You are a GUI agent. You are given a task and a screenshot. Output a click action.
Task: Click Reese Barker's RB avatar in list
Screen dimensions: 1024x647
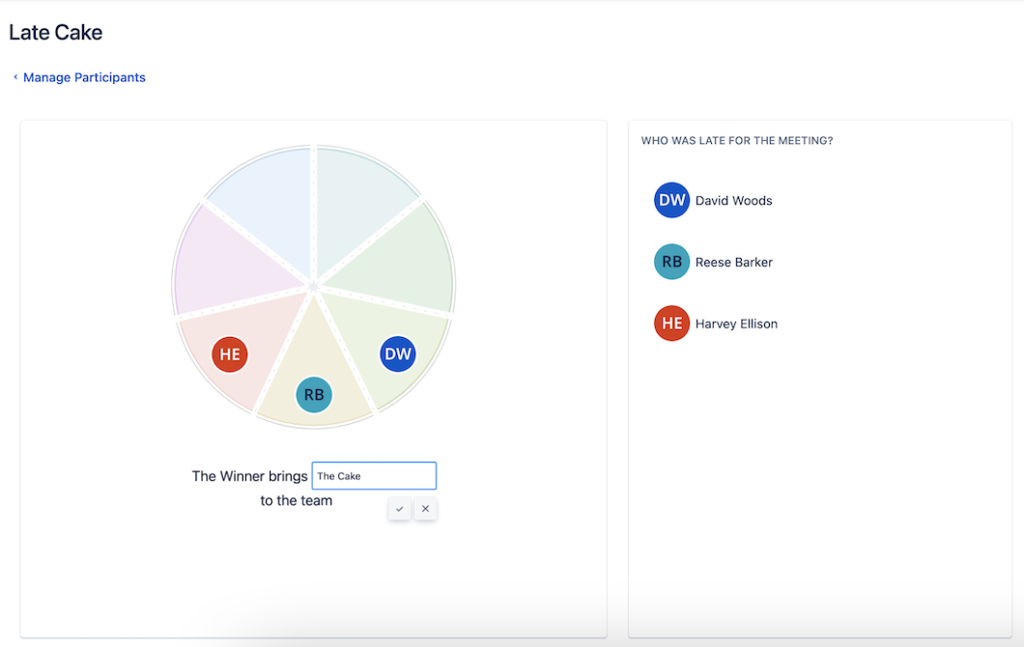click(x=672, y=262)
